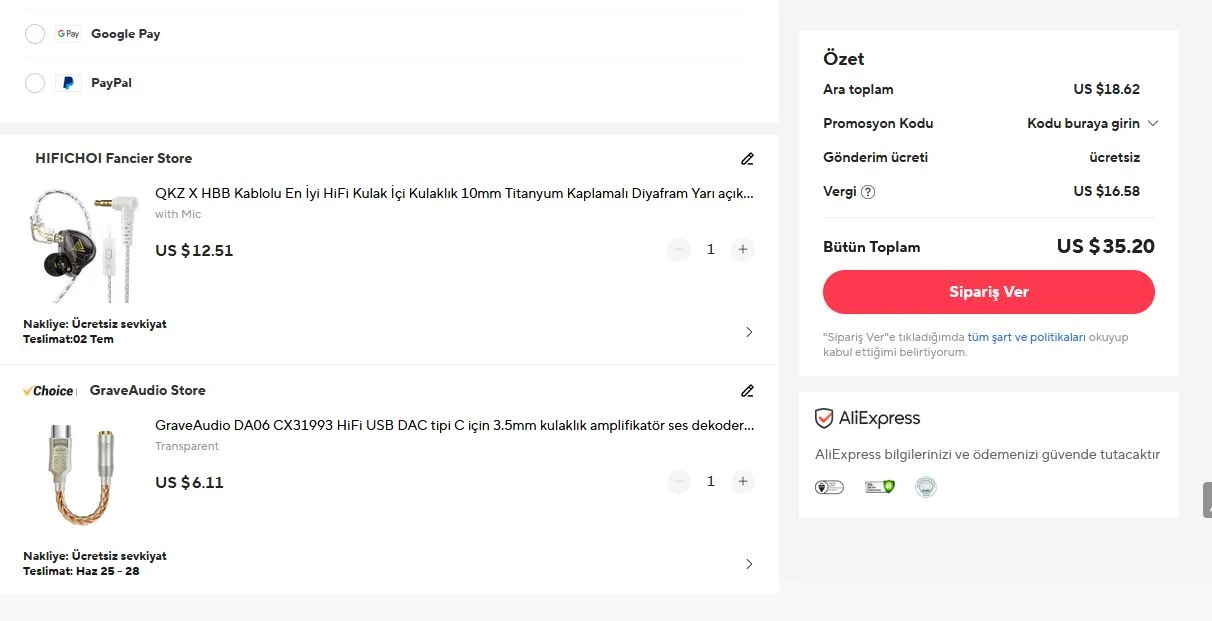Click the AliExpress shield logo
This screenshot has height=621, width=1212.
coord(824,418)
